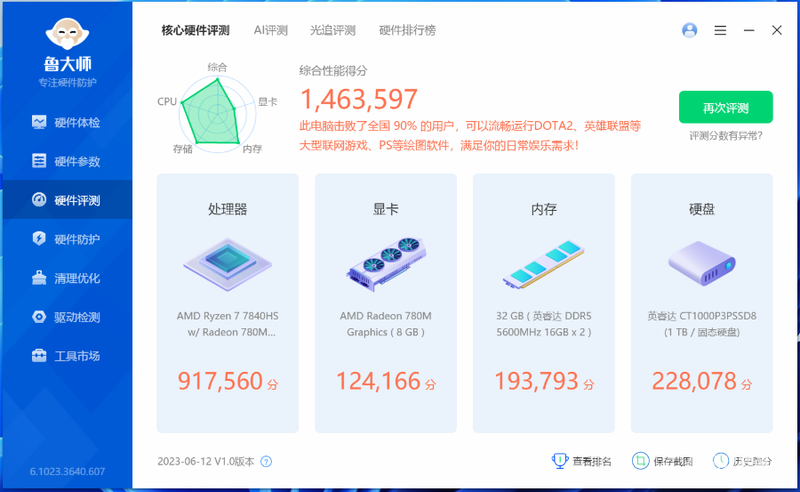Image resolution: width=800 pixels, height=492 pixels.
Task: Go to 硬件防护 section
Action: (66, 239)
